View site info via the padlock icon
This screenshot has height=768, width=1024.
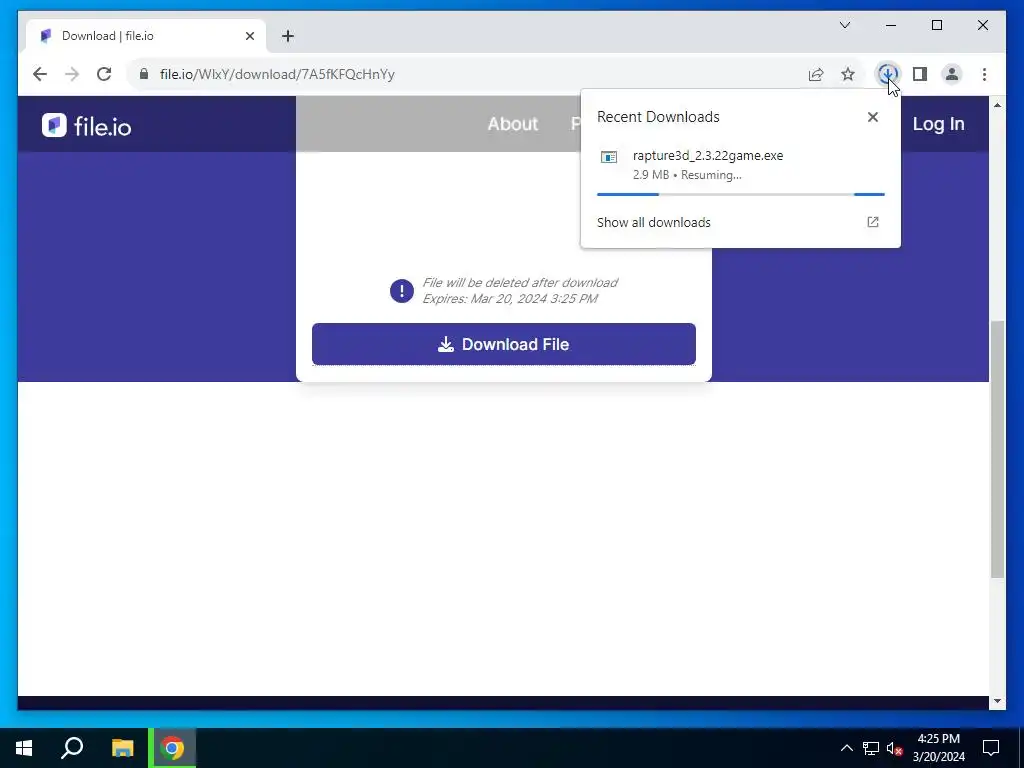click(144, 74)
